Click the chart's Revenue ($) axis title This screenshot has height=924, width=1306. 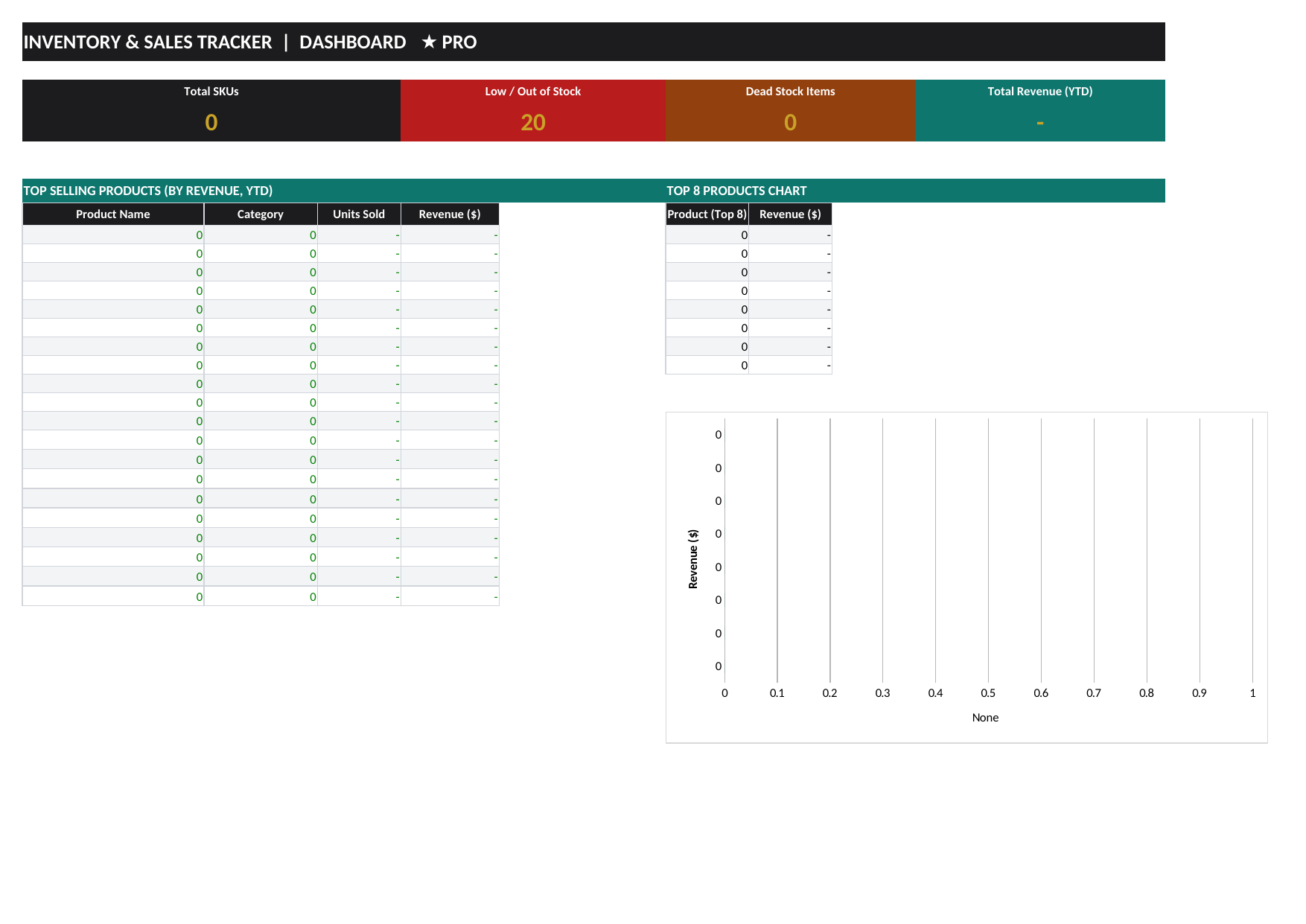click(693, 559)
